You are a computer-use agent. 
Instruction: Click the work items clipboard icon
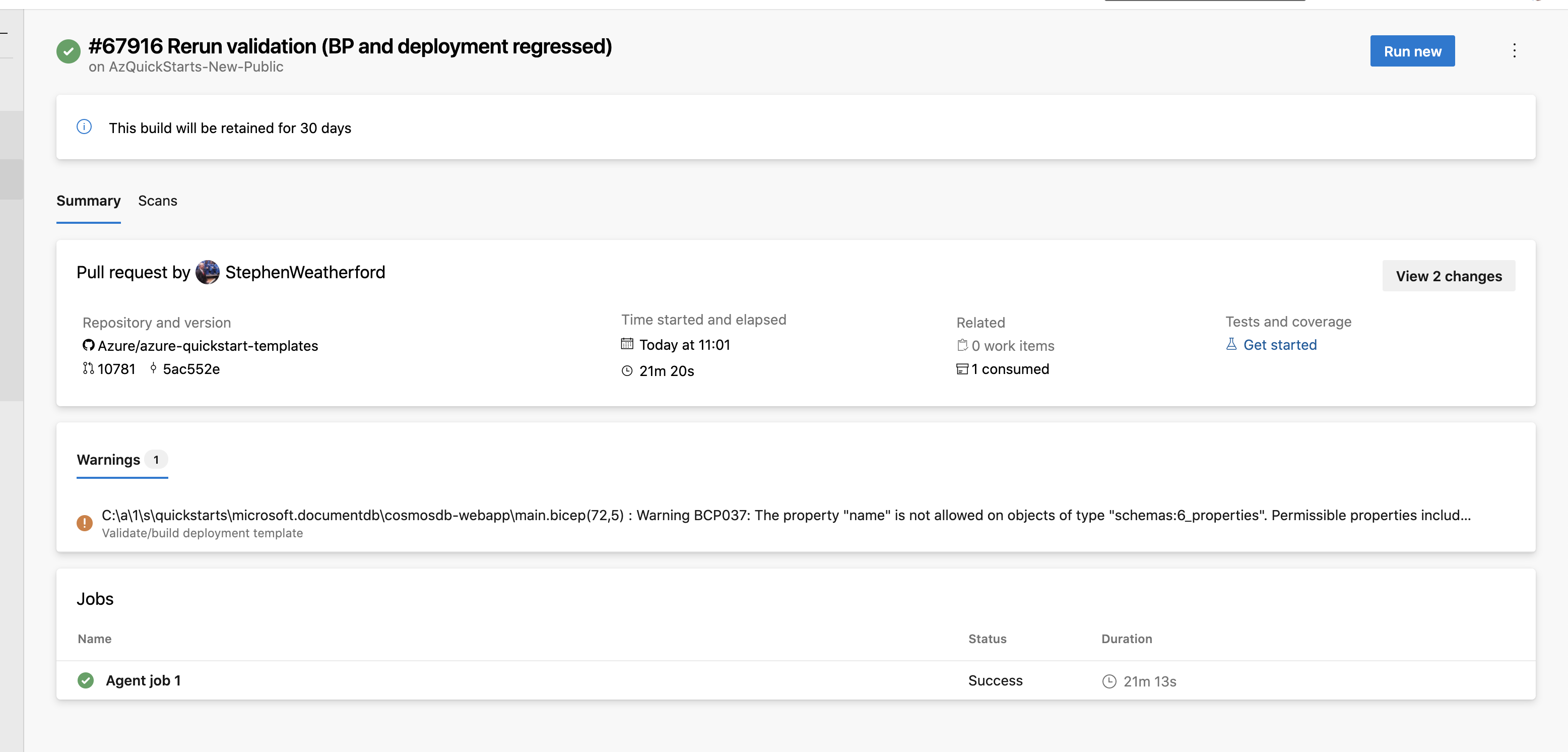(x=962, y=345)
